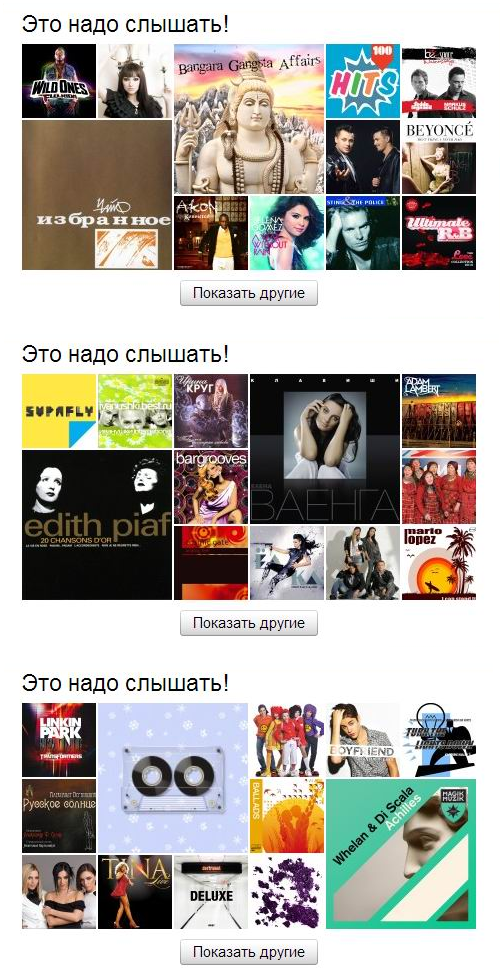
Task: Click the first Показать другие button
Action: tap(249, 293)
